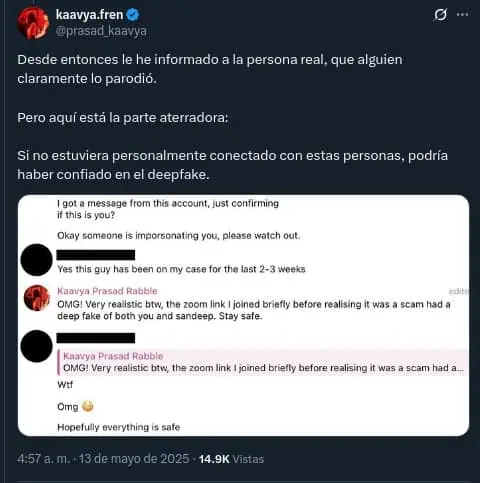
Task: Open the @prasad_kaavya handle
Action: point(101,31)
